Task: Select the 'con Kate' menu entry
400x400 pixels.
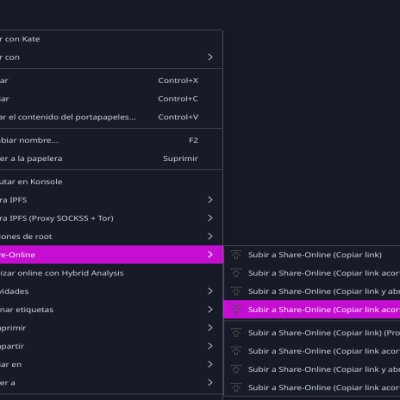Action: [111, 39]
